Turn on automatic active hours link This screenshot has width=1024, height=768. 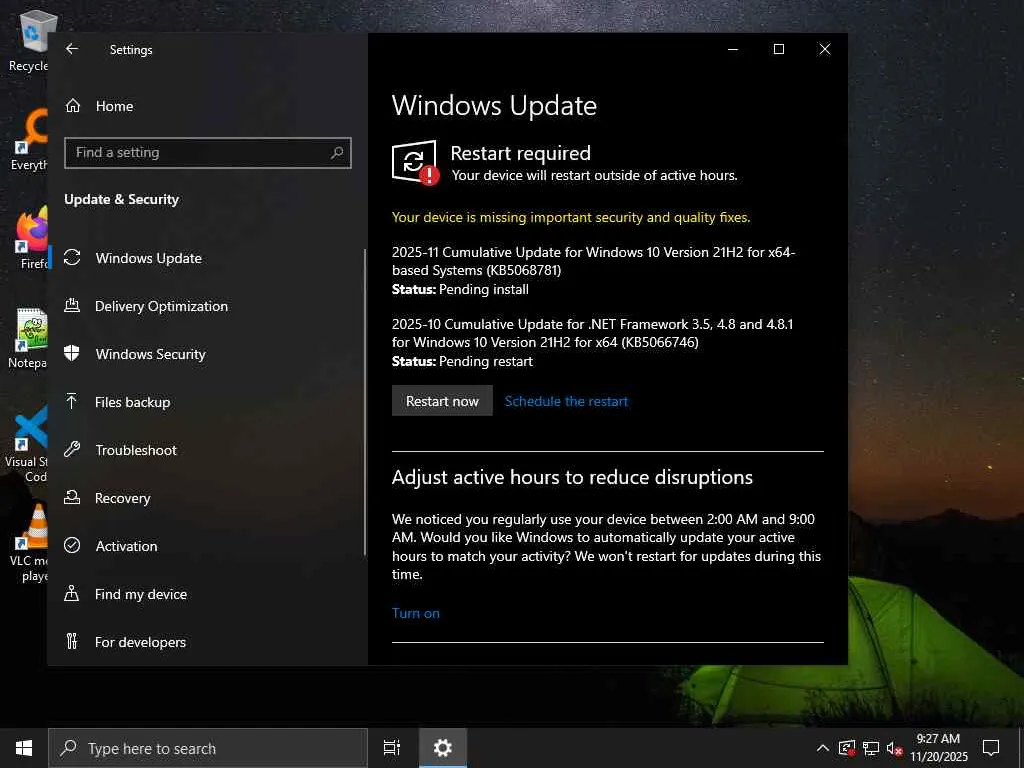416,613
